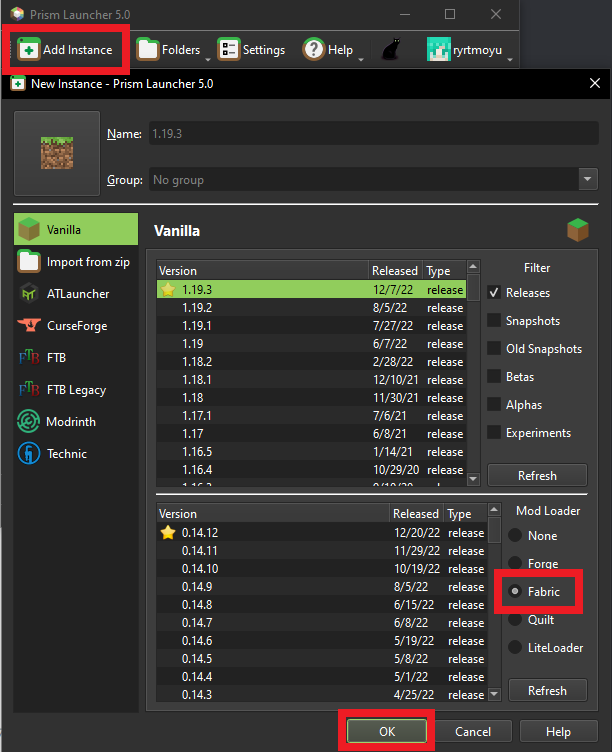Open the ATLauncher modpack page

click(x=76, y=294)
